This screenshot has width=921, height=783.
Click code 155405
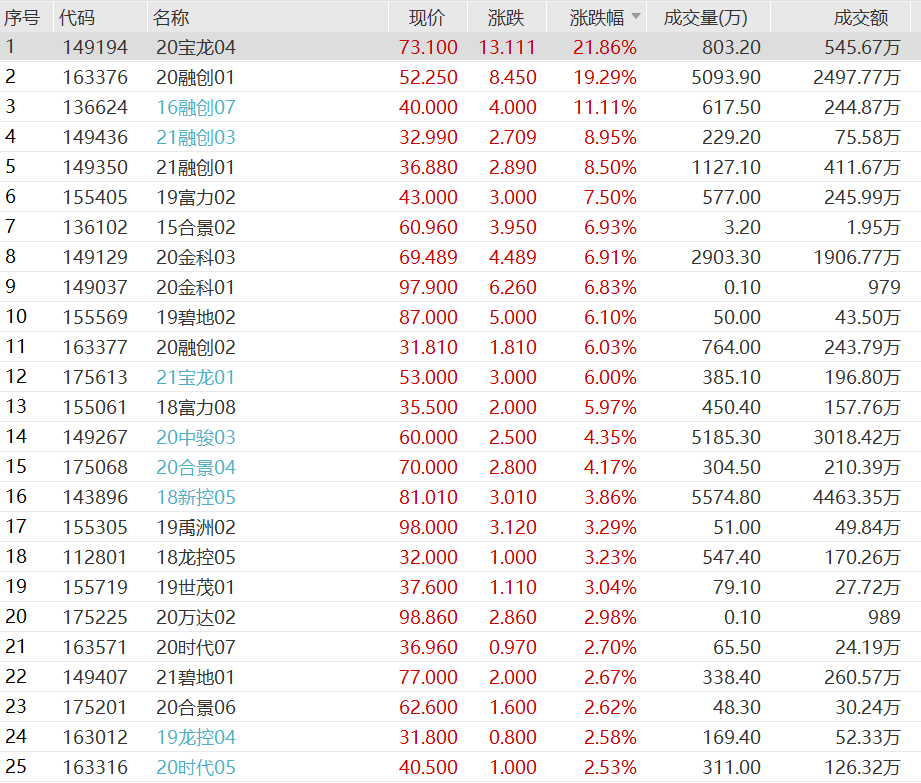tap(95, 197)
